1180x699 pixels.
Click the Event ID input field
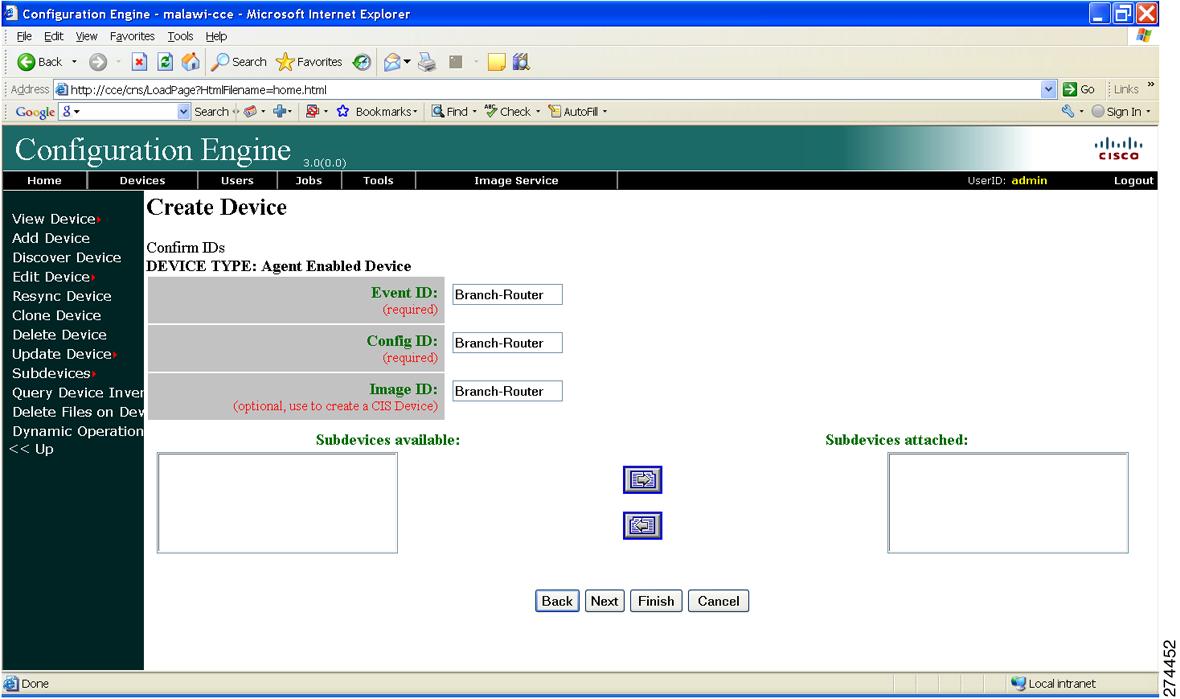pyautogui.click(x=507, y=294)
